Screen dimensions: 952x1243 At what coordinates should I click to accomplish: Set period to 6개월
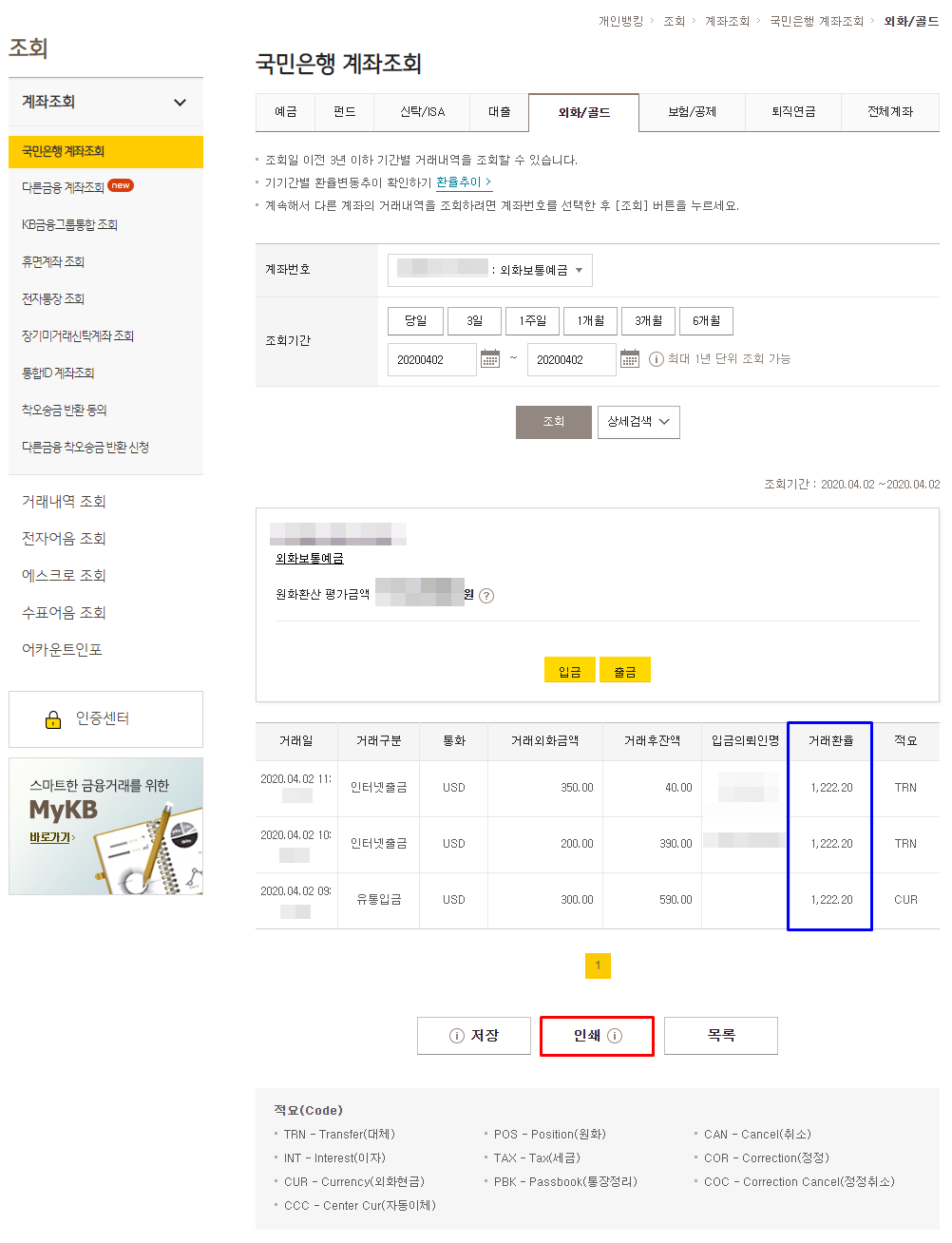pyautogui.click(x=707, y=321)
